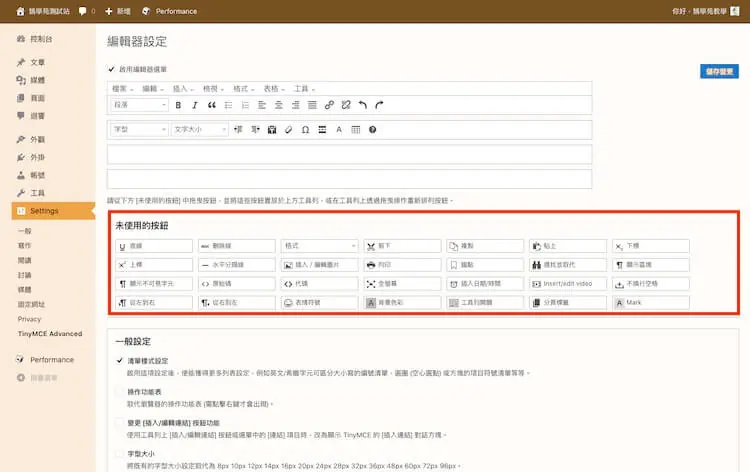Open Privacy in the Settings submenu

pos(30,319)
